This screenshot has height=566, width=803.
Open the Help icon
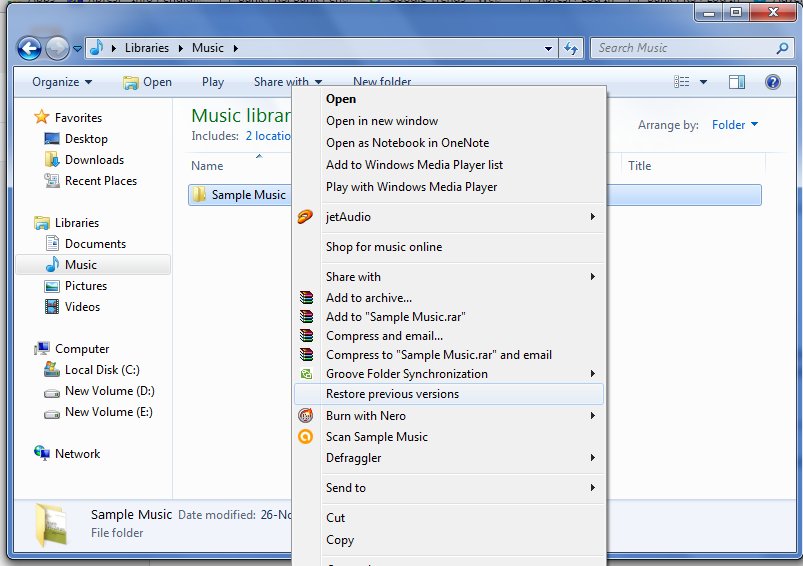[773, 82]
